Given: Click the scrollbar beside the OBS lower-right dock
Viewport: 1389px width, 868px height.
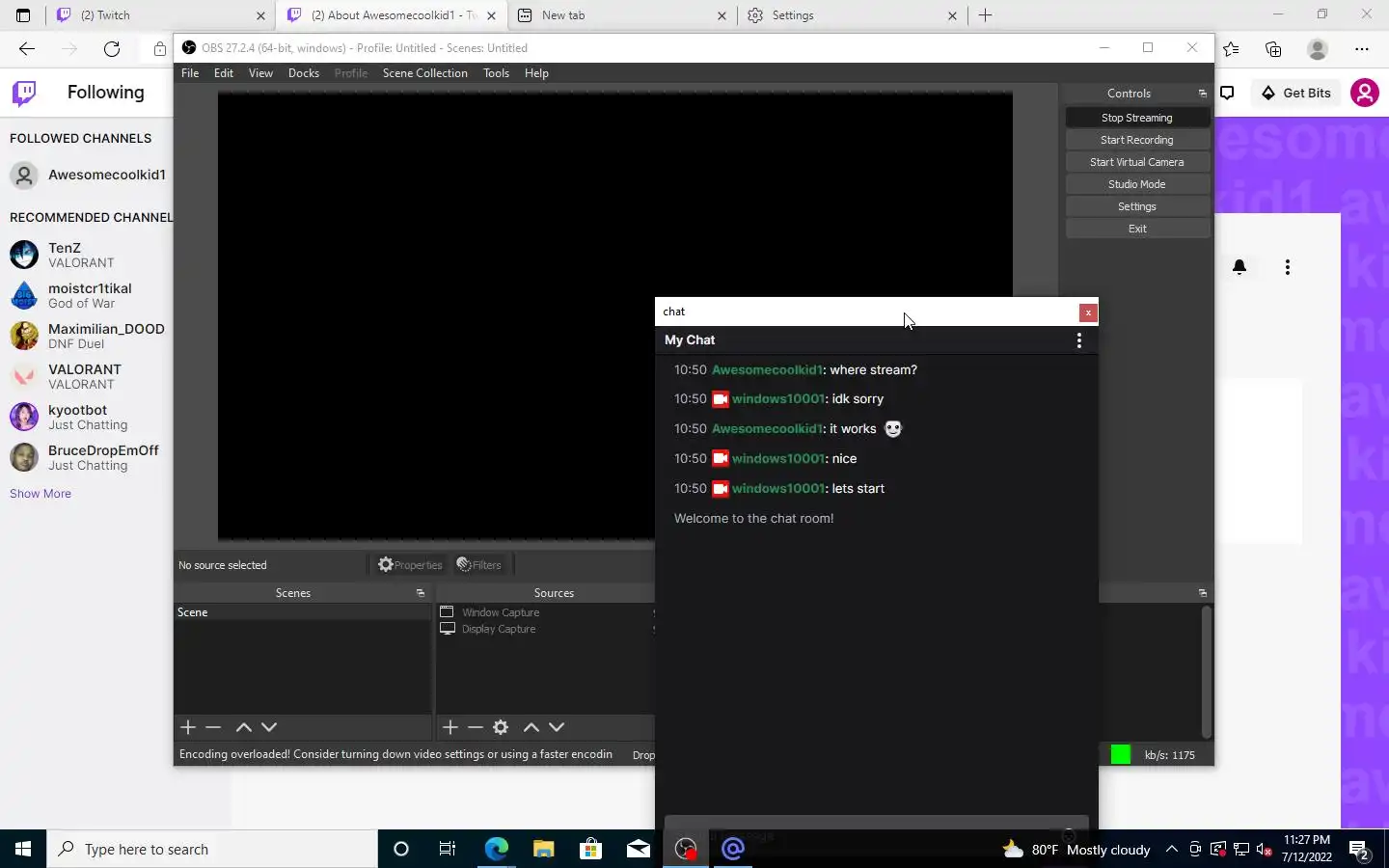Looking at the screenshot, I should coord(1206,671).
